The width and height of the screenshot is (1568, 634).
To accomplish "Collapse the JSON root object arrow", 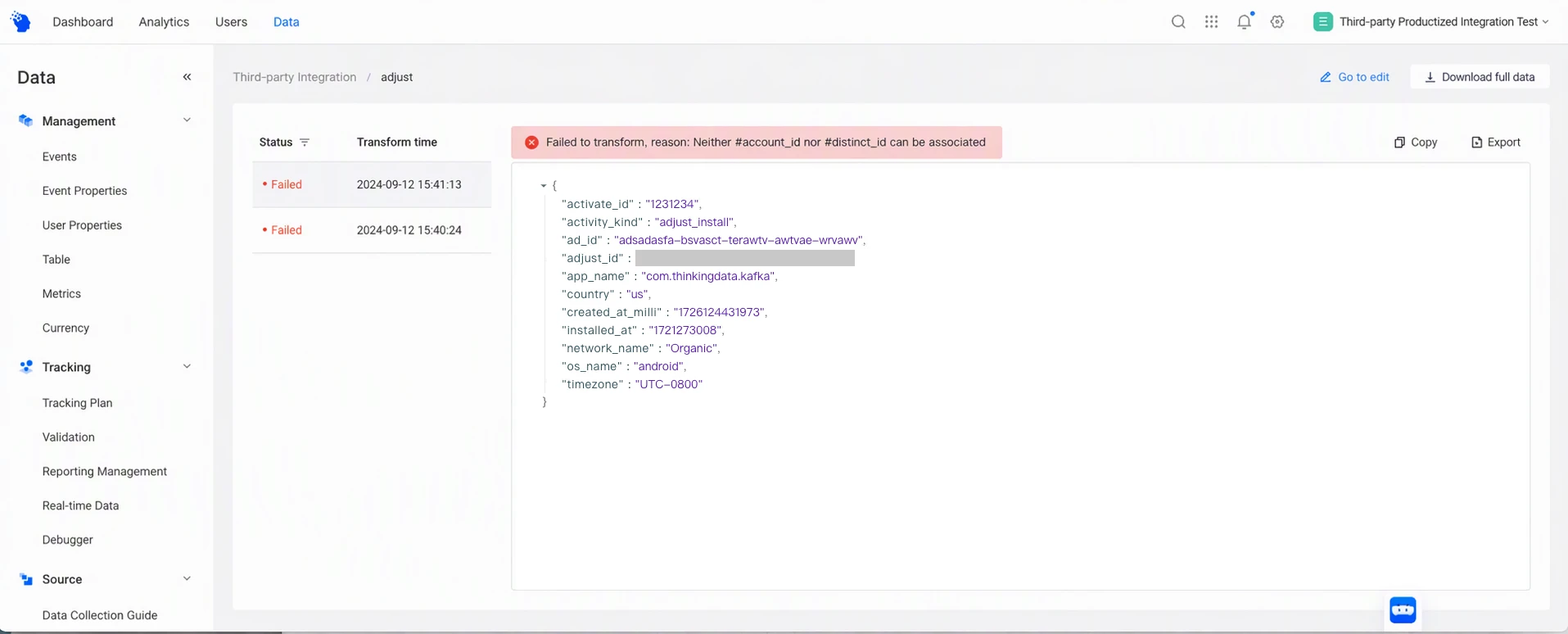I will 544,186.
